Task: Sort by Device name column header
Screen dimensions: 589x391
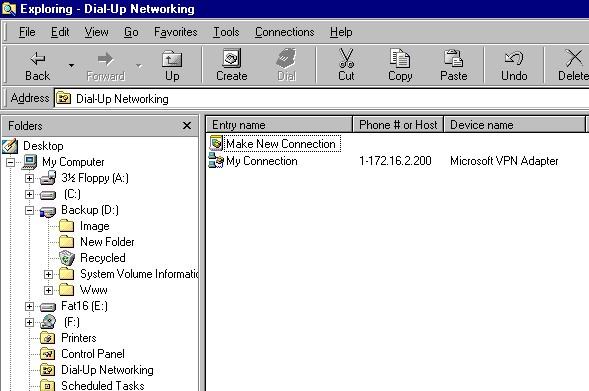Action: point(514,125)
